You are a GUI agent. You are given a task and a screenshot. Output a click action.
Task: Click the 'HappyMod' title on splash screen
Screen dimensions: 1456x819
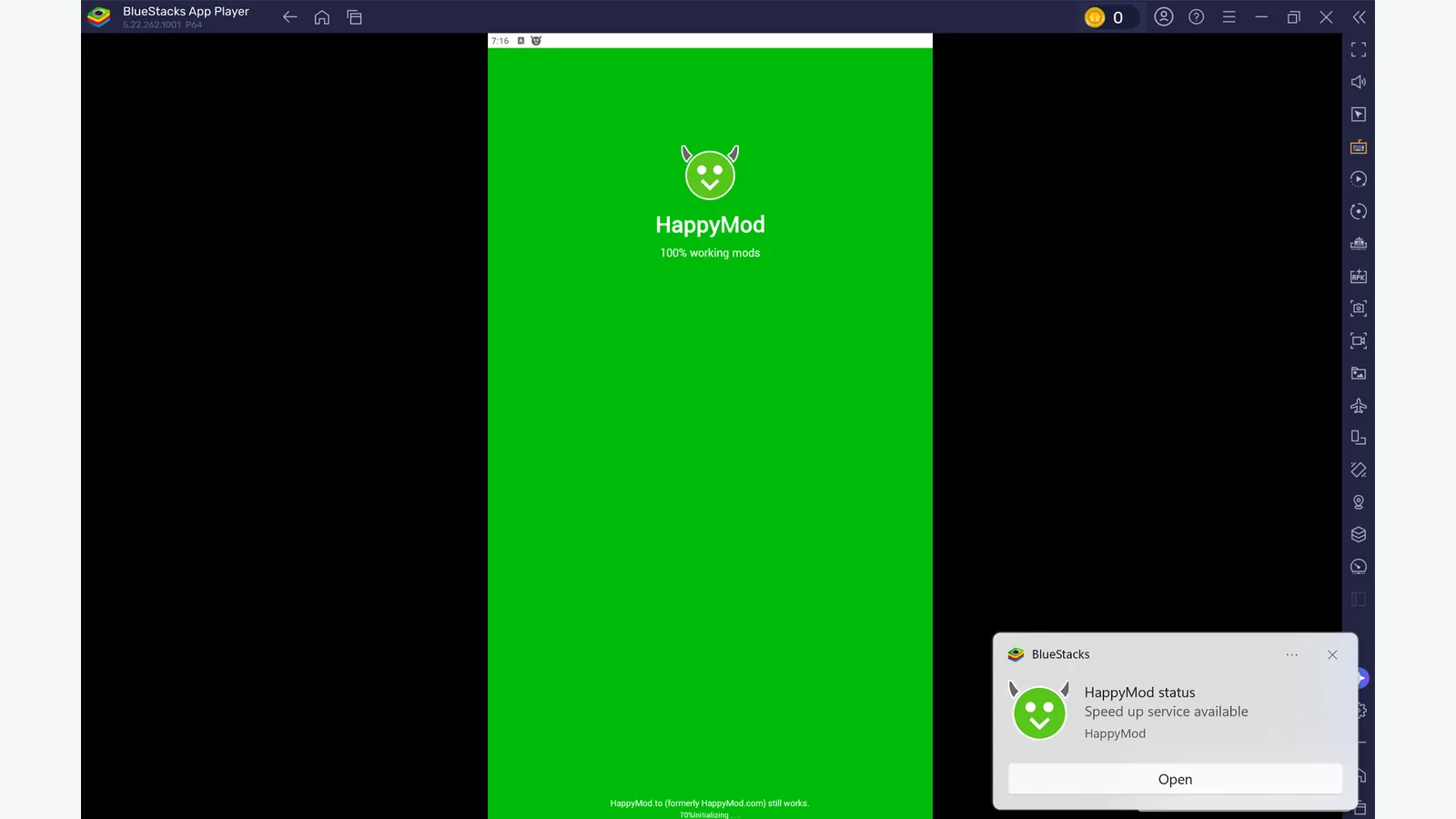[x=710, y=225]
